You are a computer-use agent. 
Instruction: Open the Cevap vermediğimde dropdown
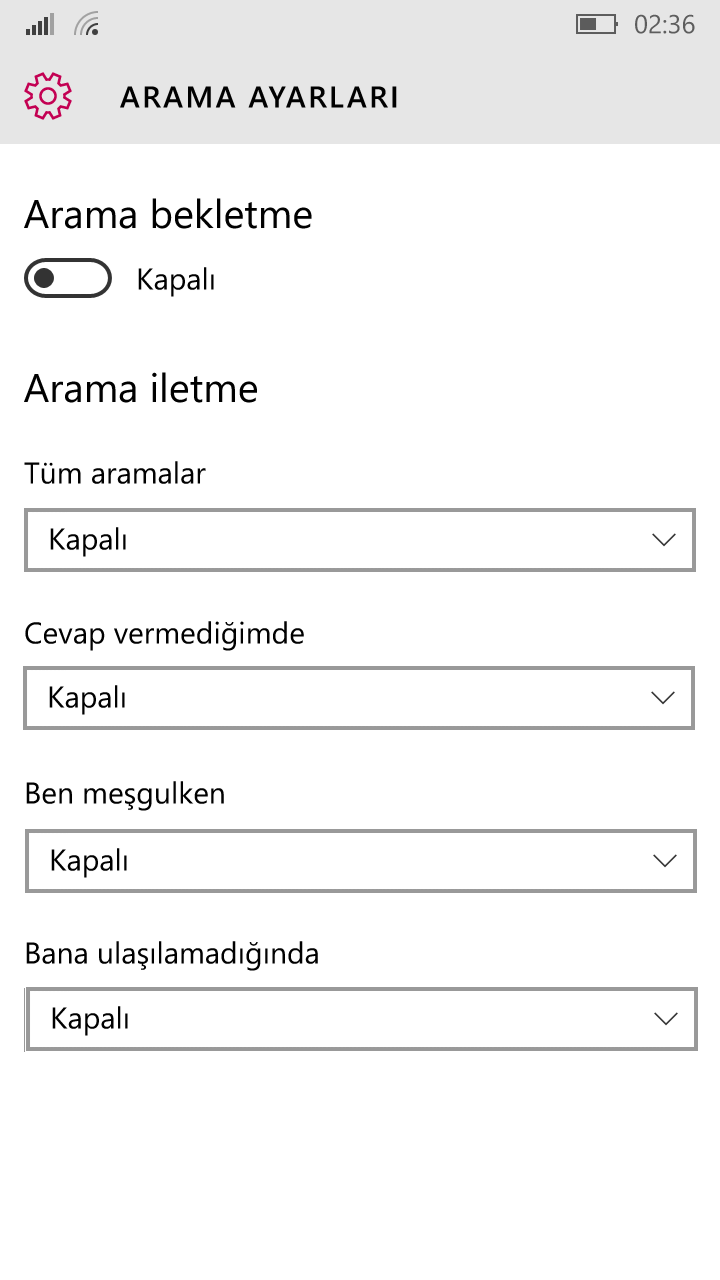359,698
